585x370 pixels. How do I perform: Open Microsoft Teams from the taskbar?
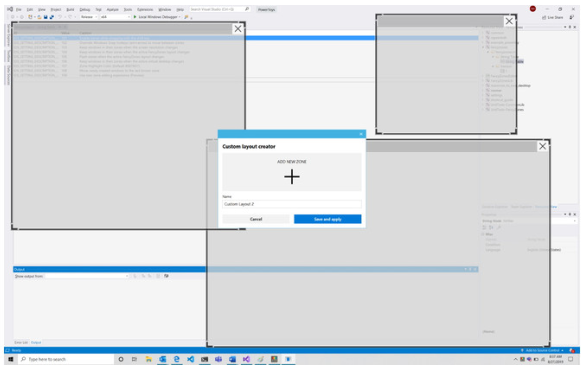(218, 359)
